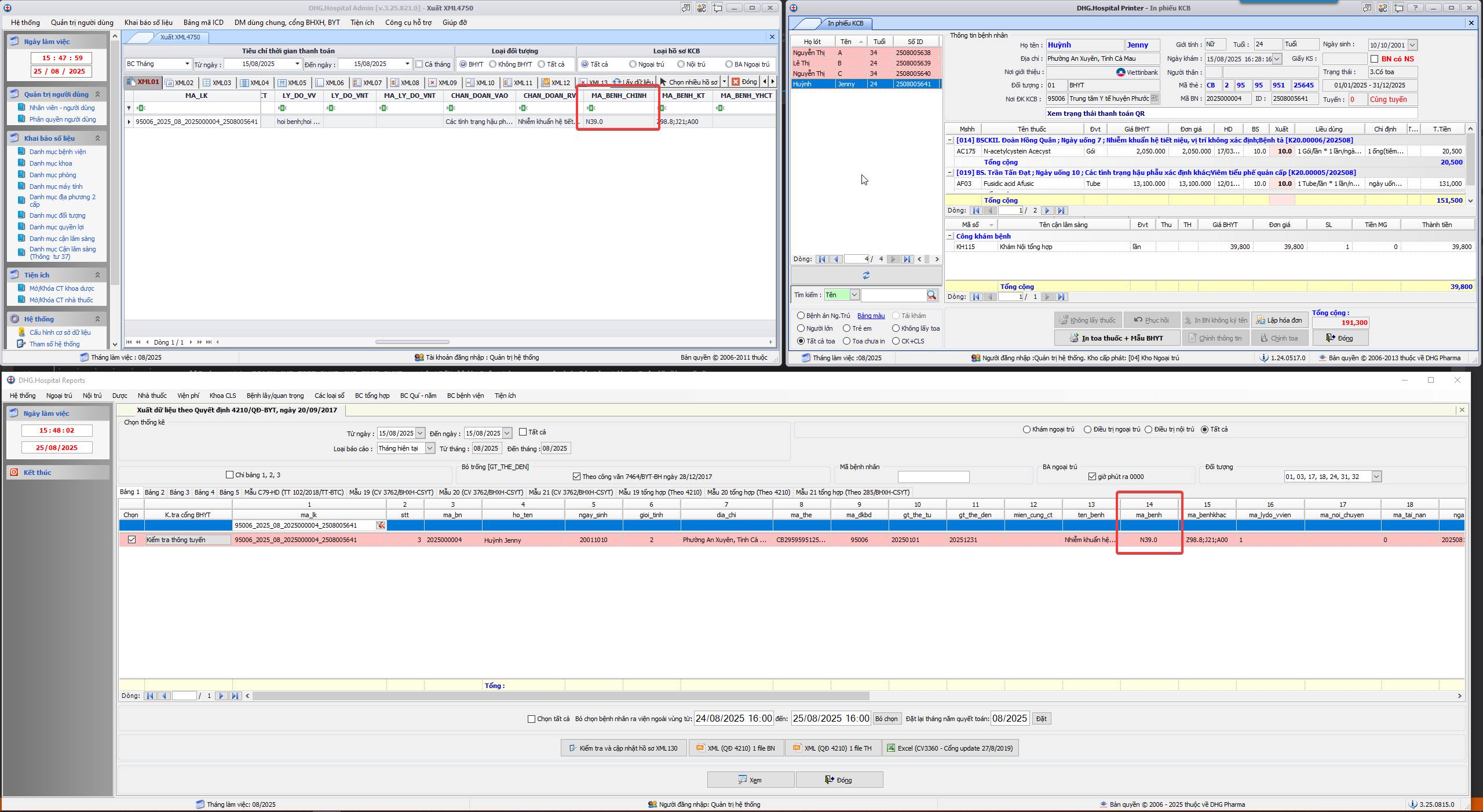Open Danh mục bệnh viện in the sidebar

click(x=57, y=152)
